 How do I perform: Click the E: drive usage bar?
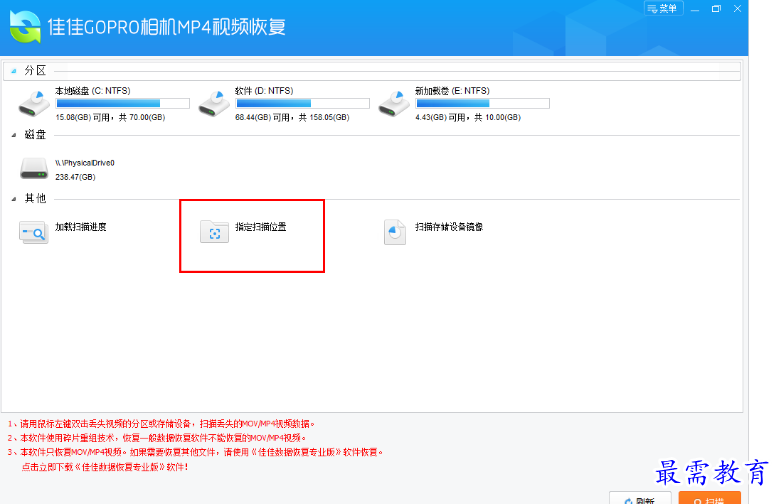click(483, 103)
